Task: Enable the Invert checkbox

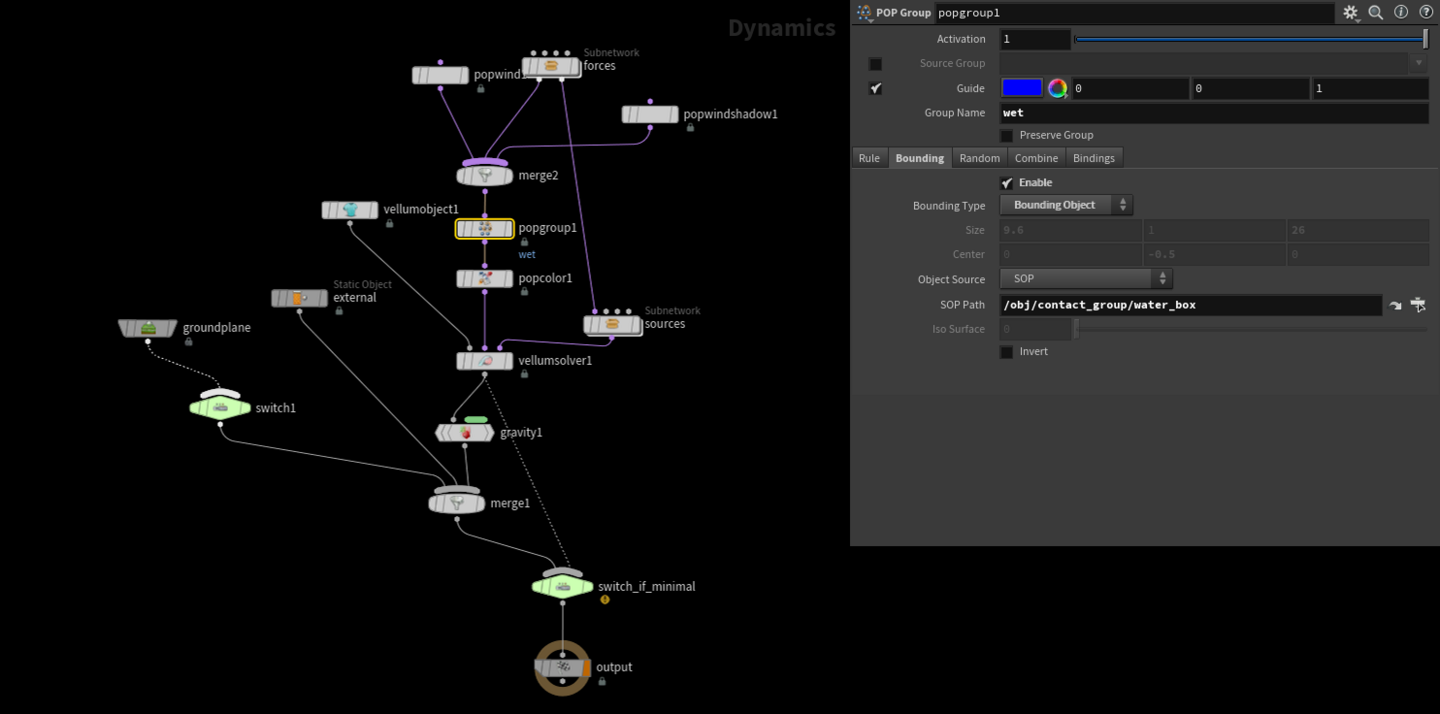Action: coord(1007,352)
